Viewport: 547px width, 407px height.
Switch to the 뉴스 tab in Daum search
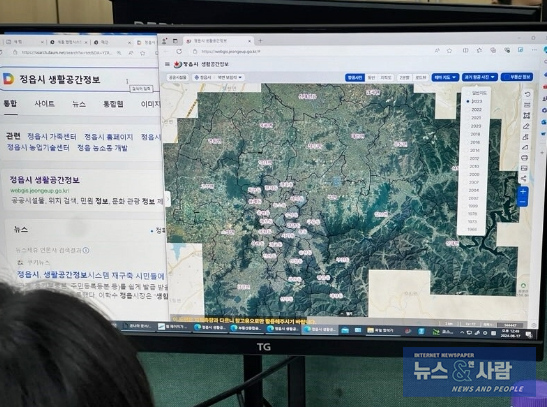(x=79, y=104)
